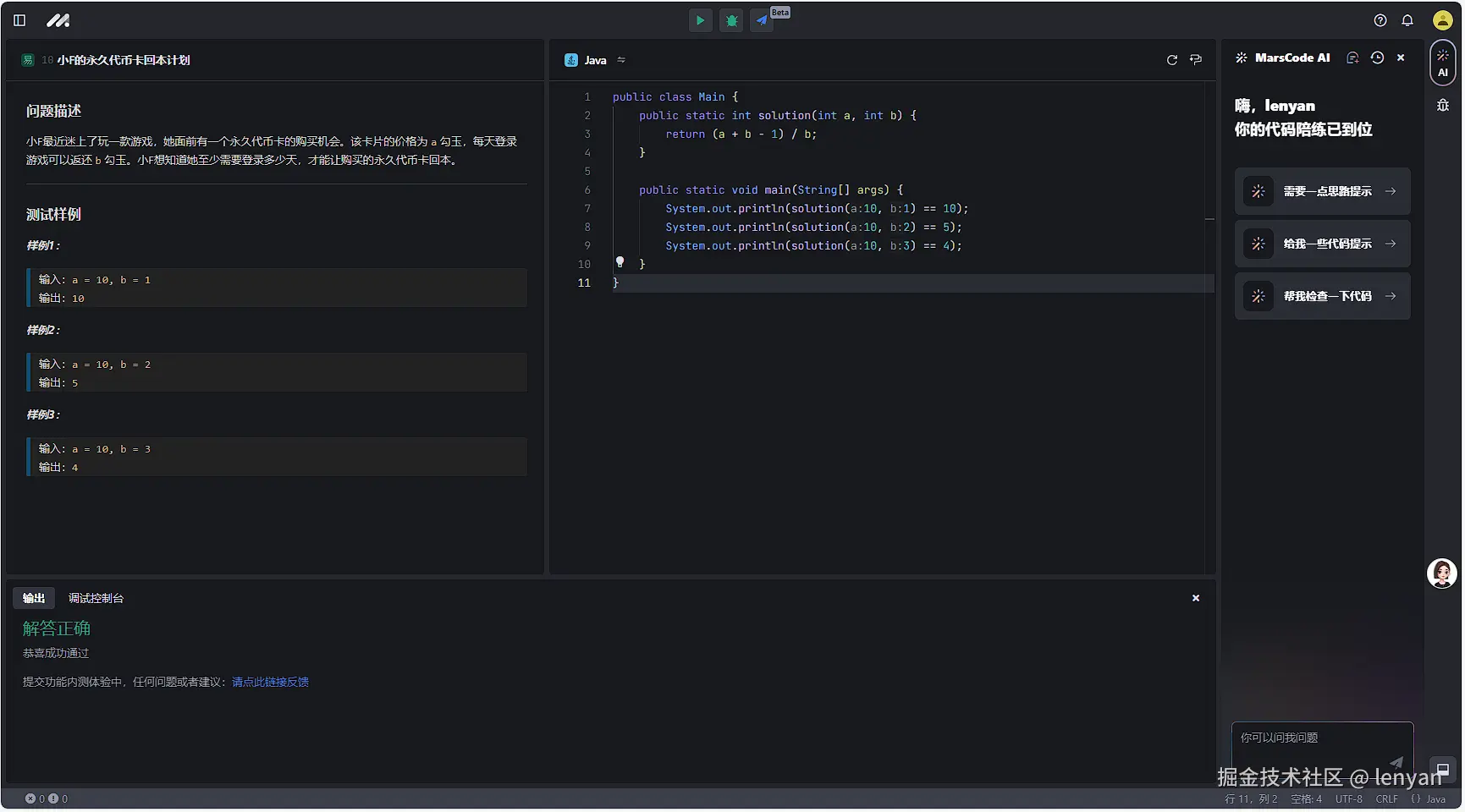Open notifications bell

(1407, 20)
